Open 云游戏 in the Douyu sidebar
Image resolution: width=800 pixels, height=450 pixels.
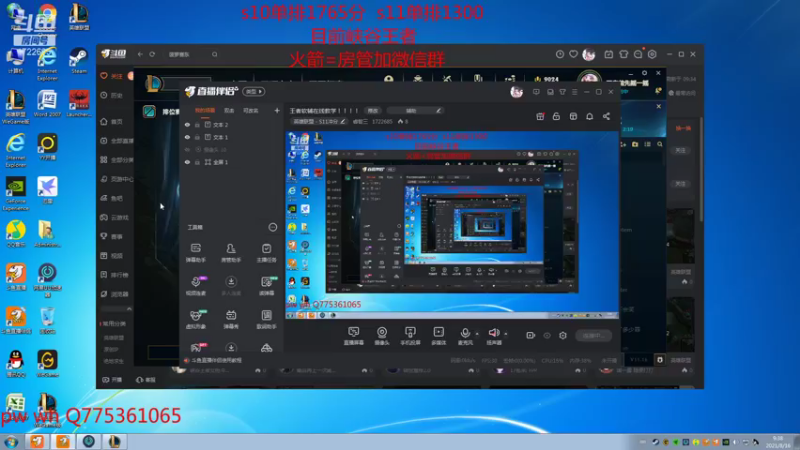tap(115, 217)
